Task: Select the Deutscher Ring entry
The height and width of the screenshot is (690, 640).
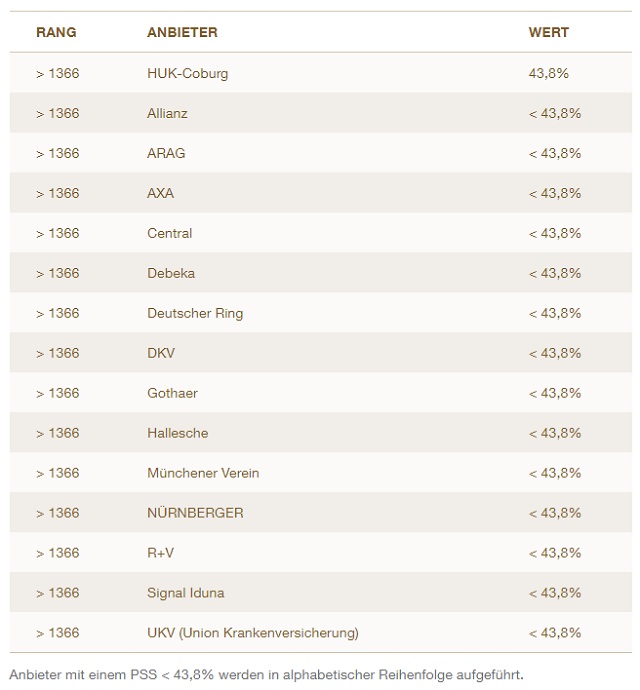Action: [x=195, y=313]
